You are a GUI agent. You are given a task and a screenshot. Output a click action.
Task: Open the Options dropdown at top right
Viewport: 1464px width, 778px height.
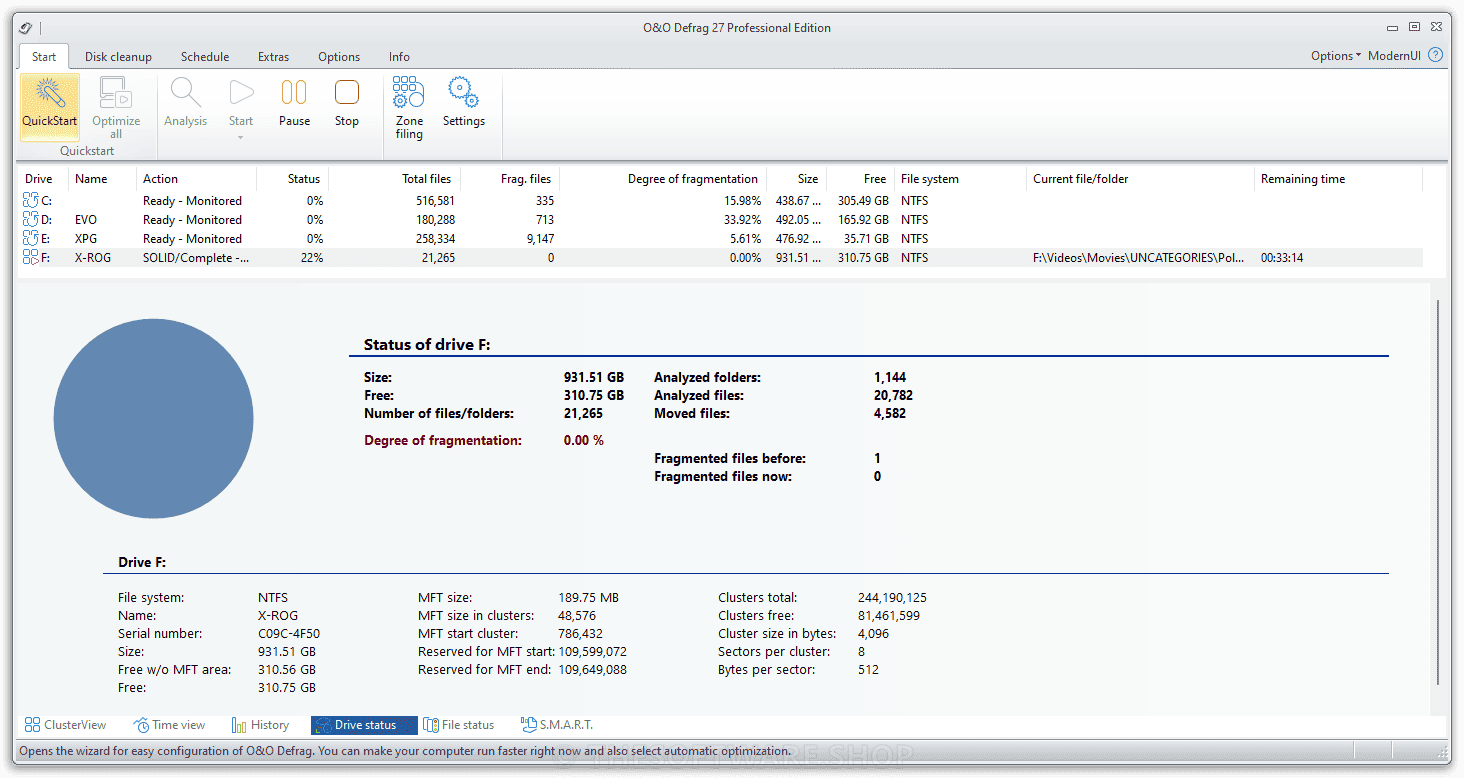tap(1336, 56)
